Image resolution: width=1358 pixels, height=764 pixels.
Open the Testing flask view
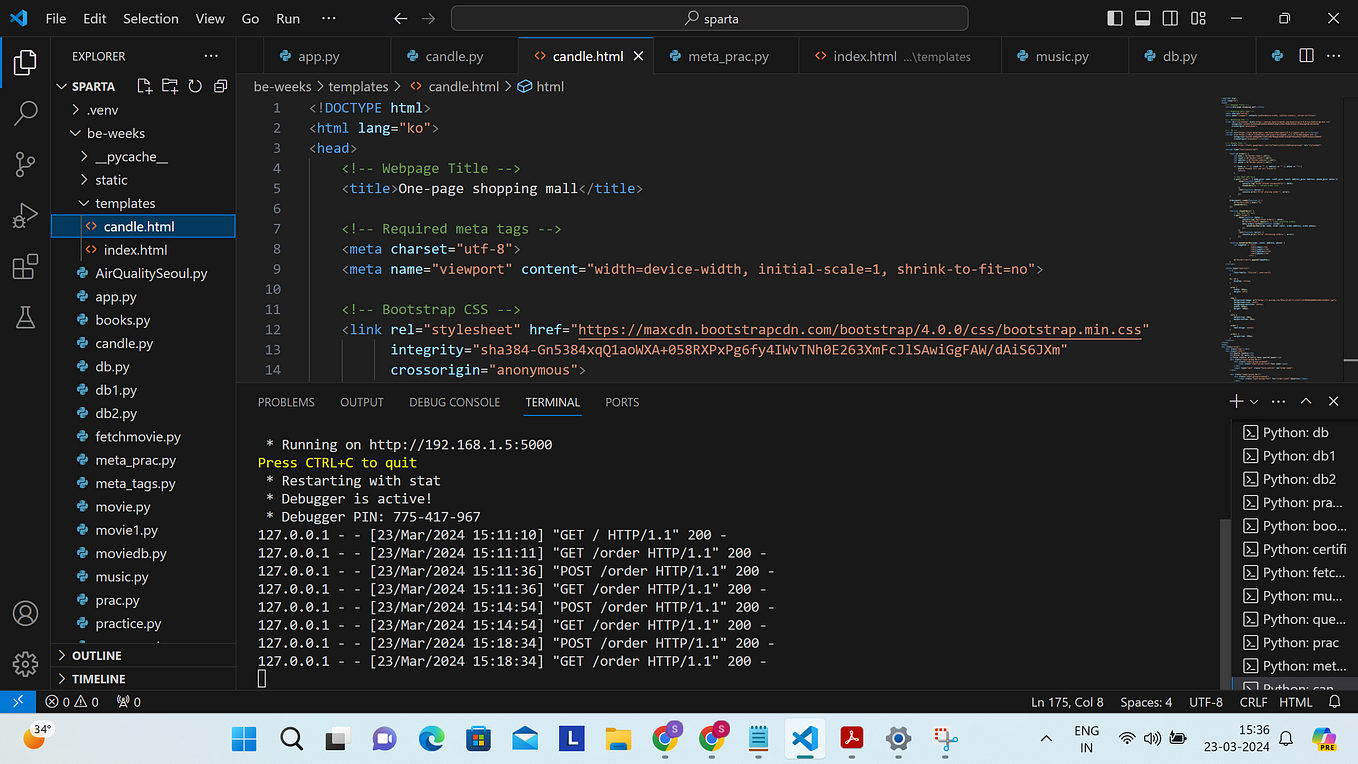[x=25, y=318]
